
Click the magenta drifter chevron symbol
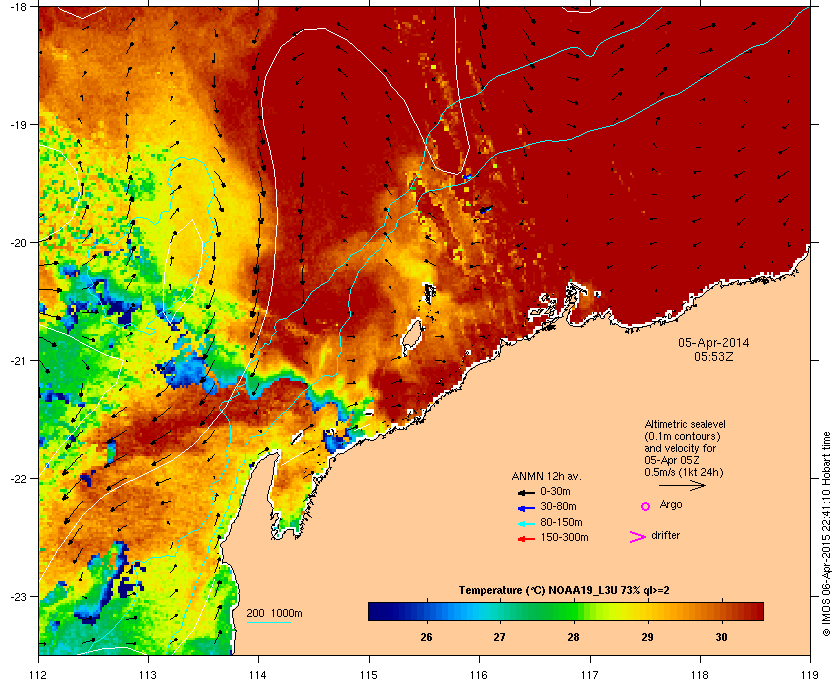[638, 537]
